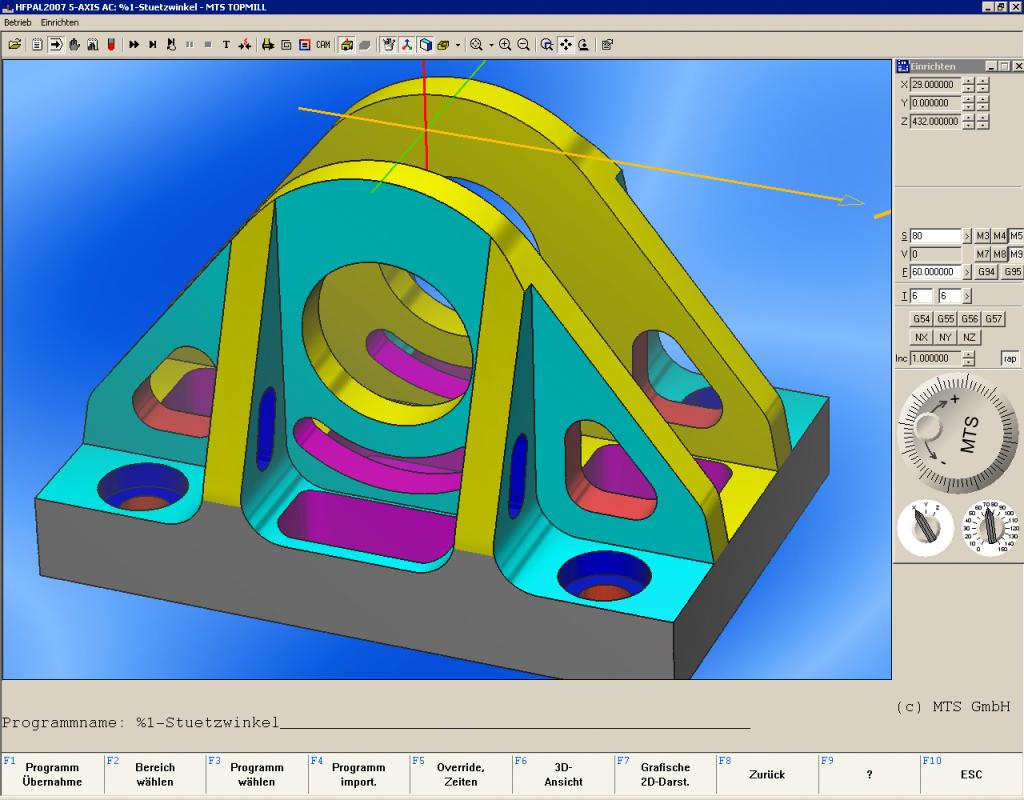Expand the S spindle speed arrow

coord(967,236)
